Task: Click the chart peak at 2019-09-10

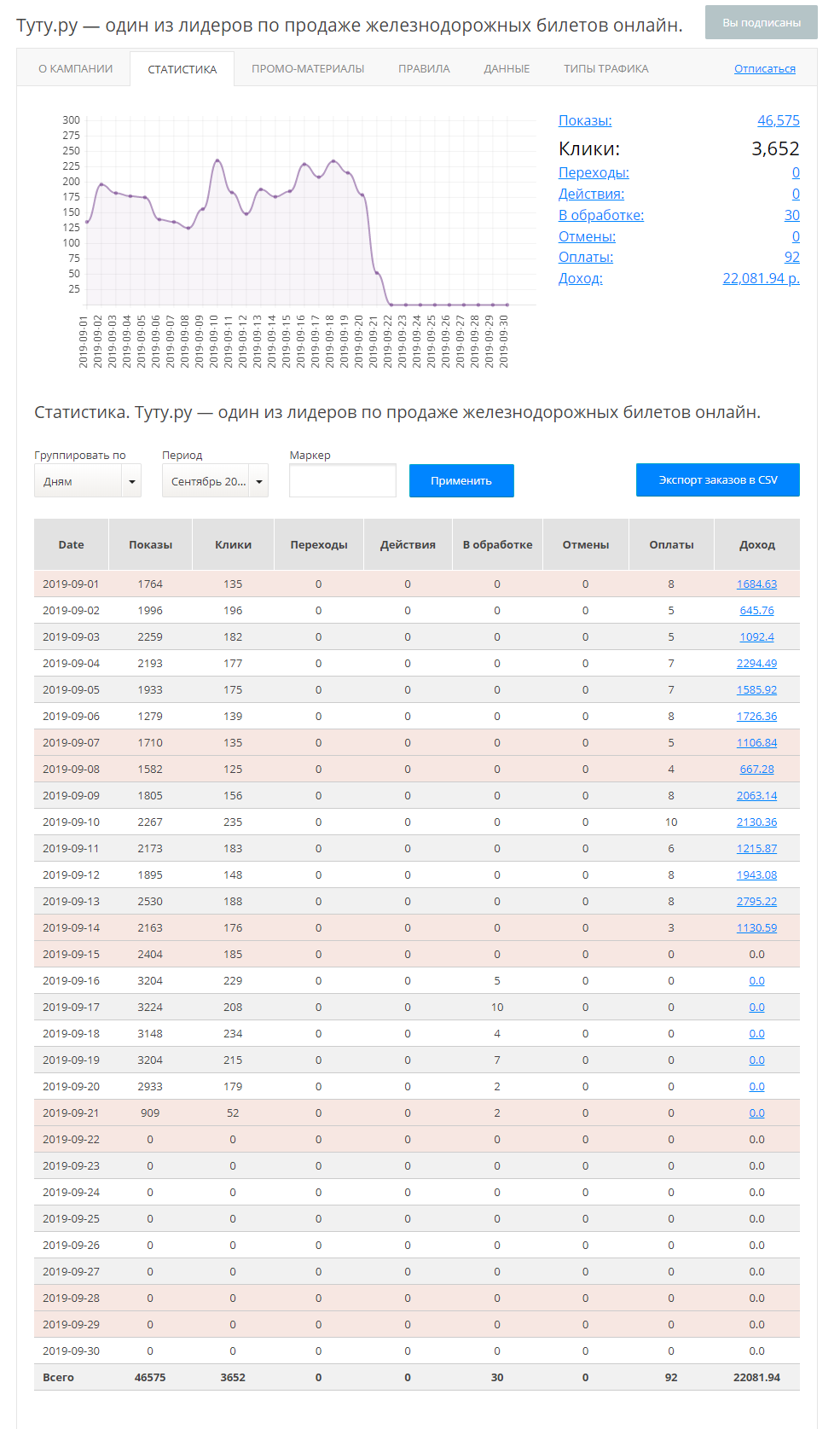Action: tap(217, 160)
